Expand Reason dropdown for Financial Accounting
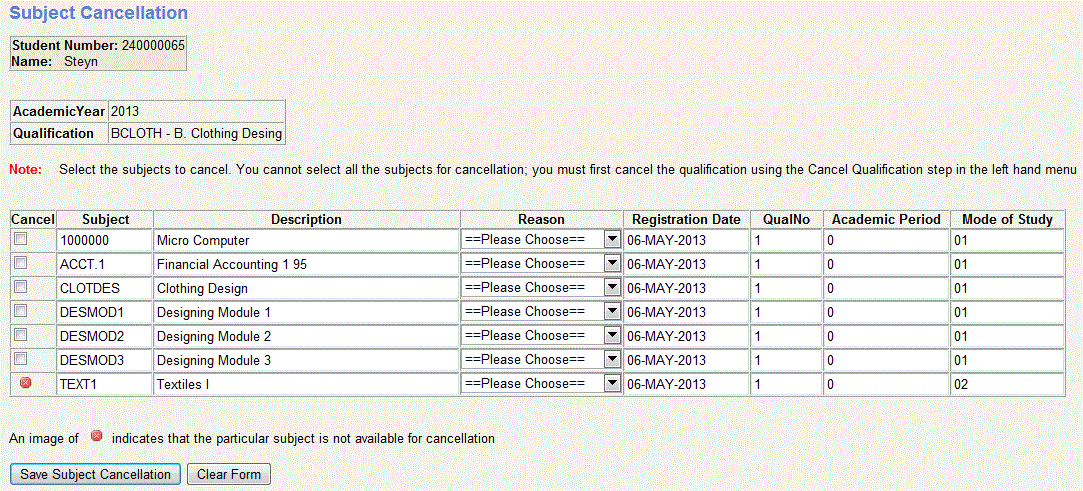 point(541,264)
